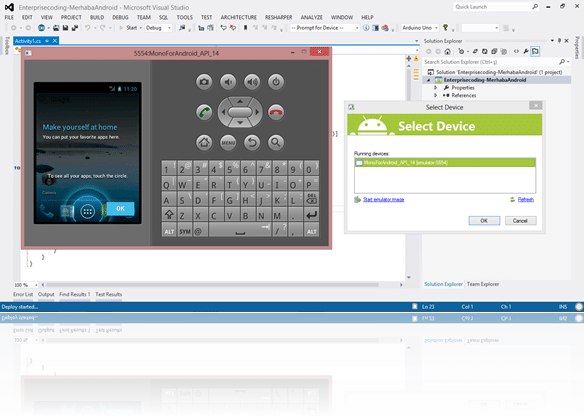Screen dimensions: 584x416
Task: Collapse the Enterprisecoding-MerhabaAndroid project node
Action: click(428, 80)
